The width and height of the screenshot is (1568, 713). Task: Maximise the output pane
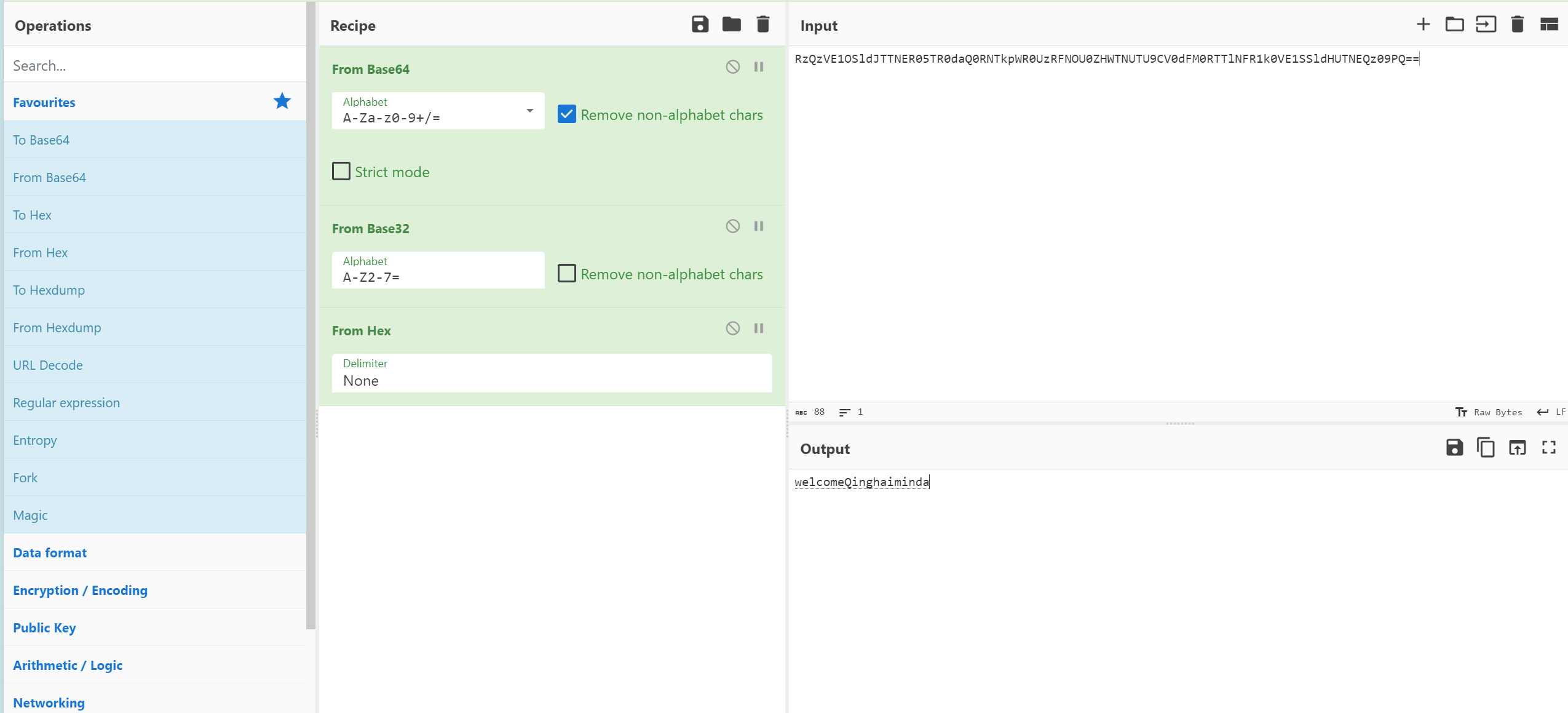[x=1548, y=448]
